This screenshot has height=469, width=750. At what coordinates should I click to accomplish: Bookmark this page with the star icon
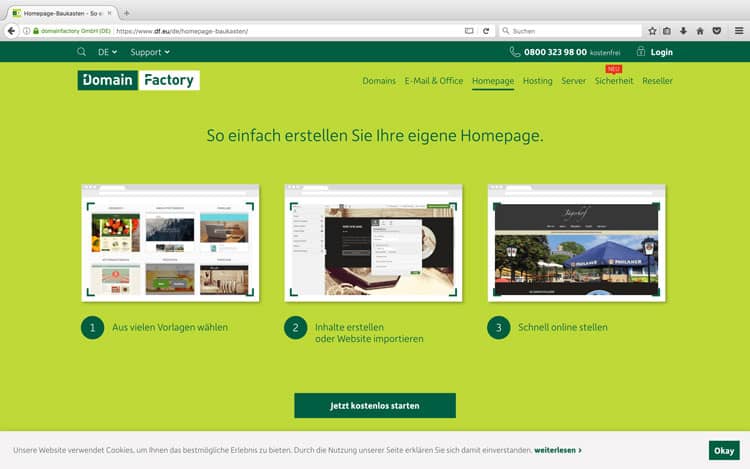pyautogui.click(x=652, y=31)
